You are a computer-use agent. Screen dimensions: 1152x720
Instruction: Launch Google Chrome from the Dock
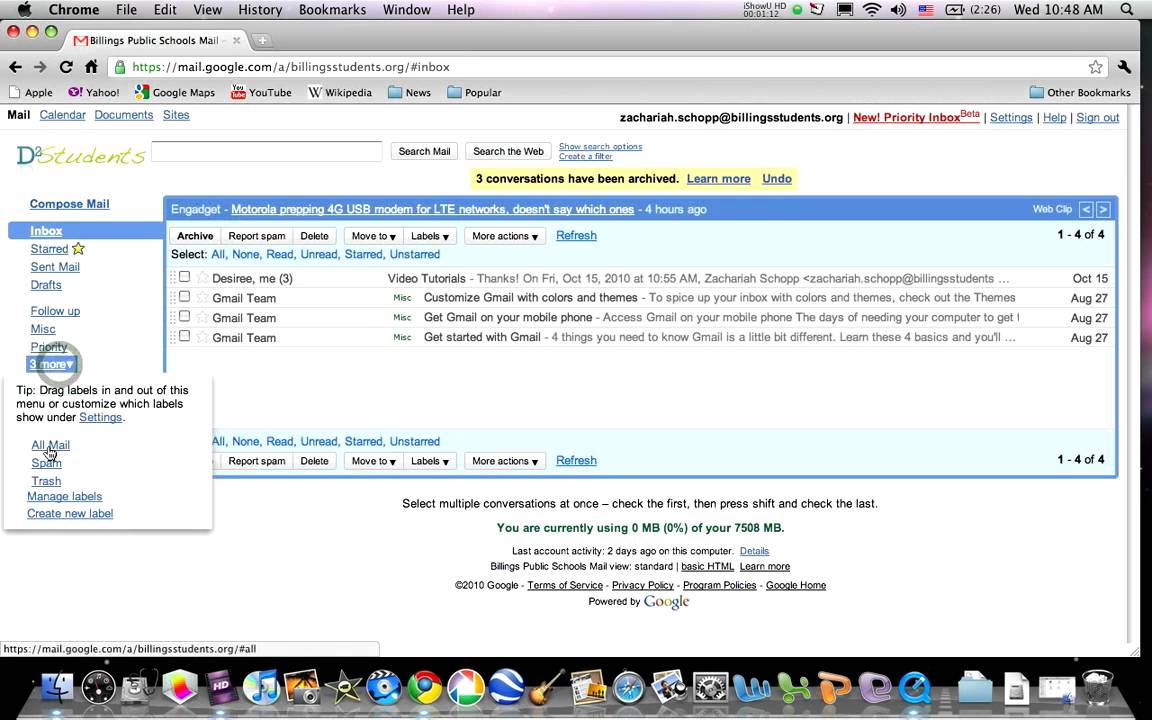[425, 688]
